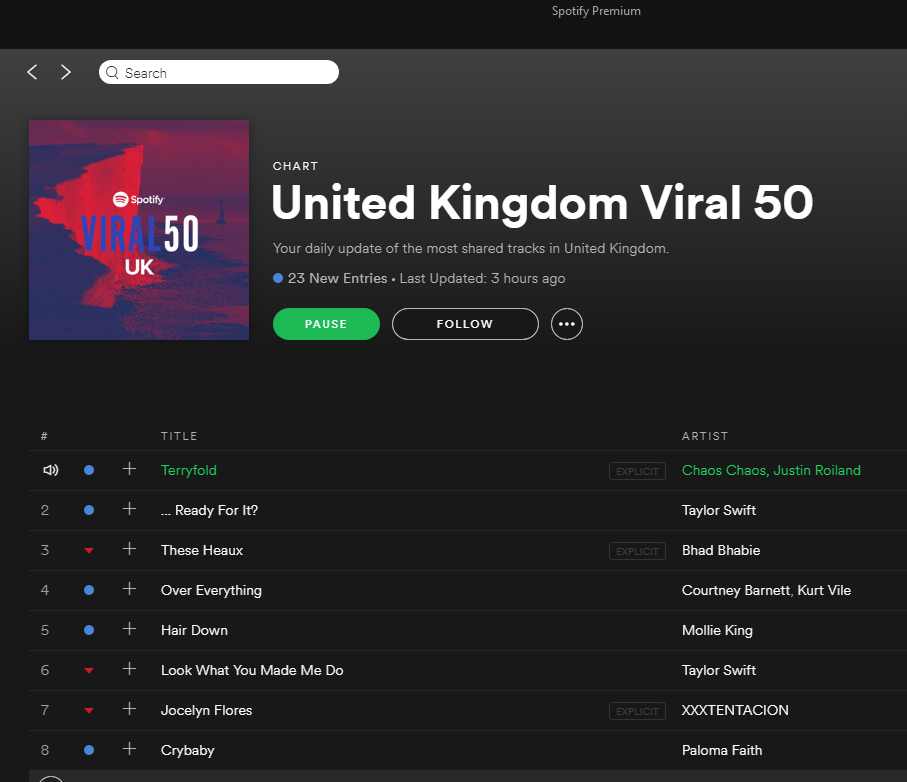This screenshot has width=907, height=782.
Task: Add Terryfold to library with plus icon
Action: 130,469
